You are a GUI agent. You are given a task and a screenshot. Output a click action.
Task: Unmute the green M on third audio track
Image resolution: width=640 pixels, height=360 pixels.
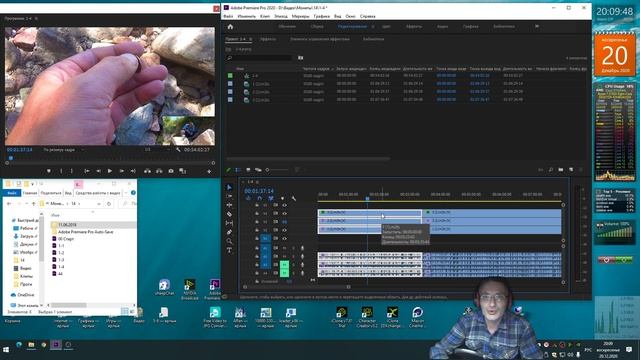click(x=284, y=265)
